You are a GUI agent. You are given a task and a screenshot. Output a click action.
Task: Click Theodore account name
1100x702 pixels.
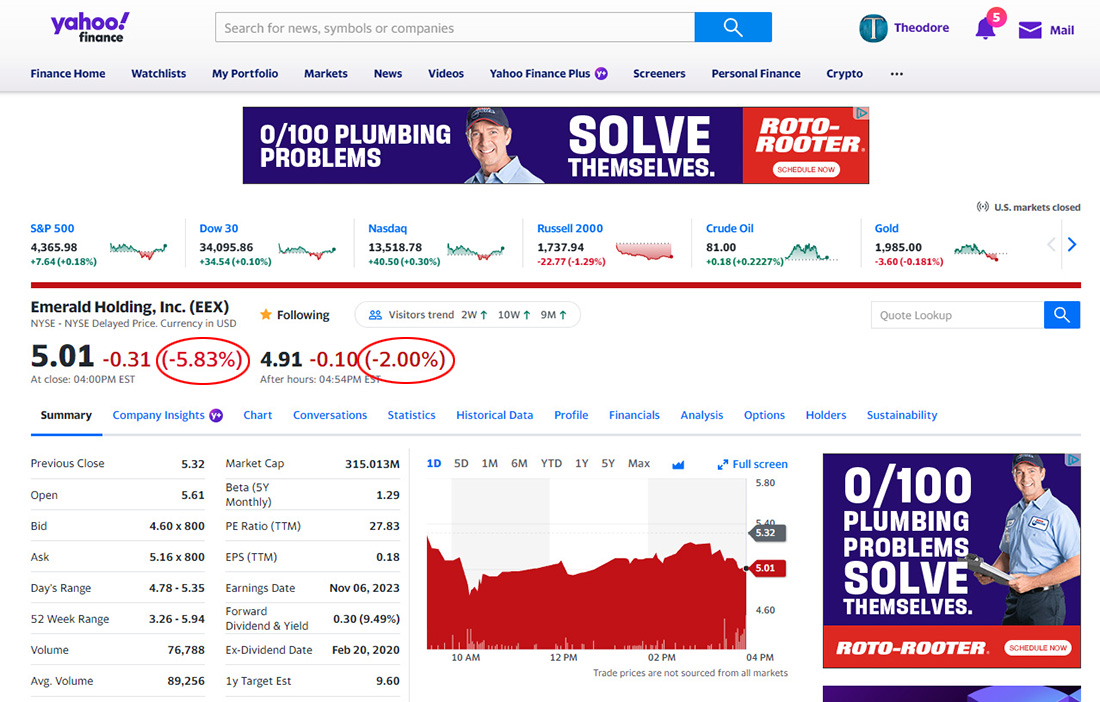[921, 28]
